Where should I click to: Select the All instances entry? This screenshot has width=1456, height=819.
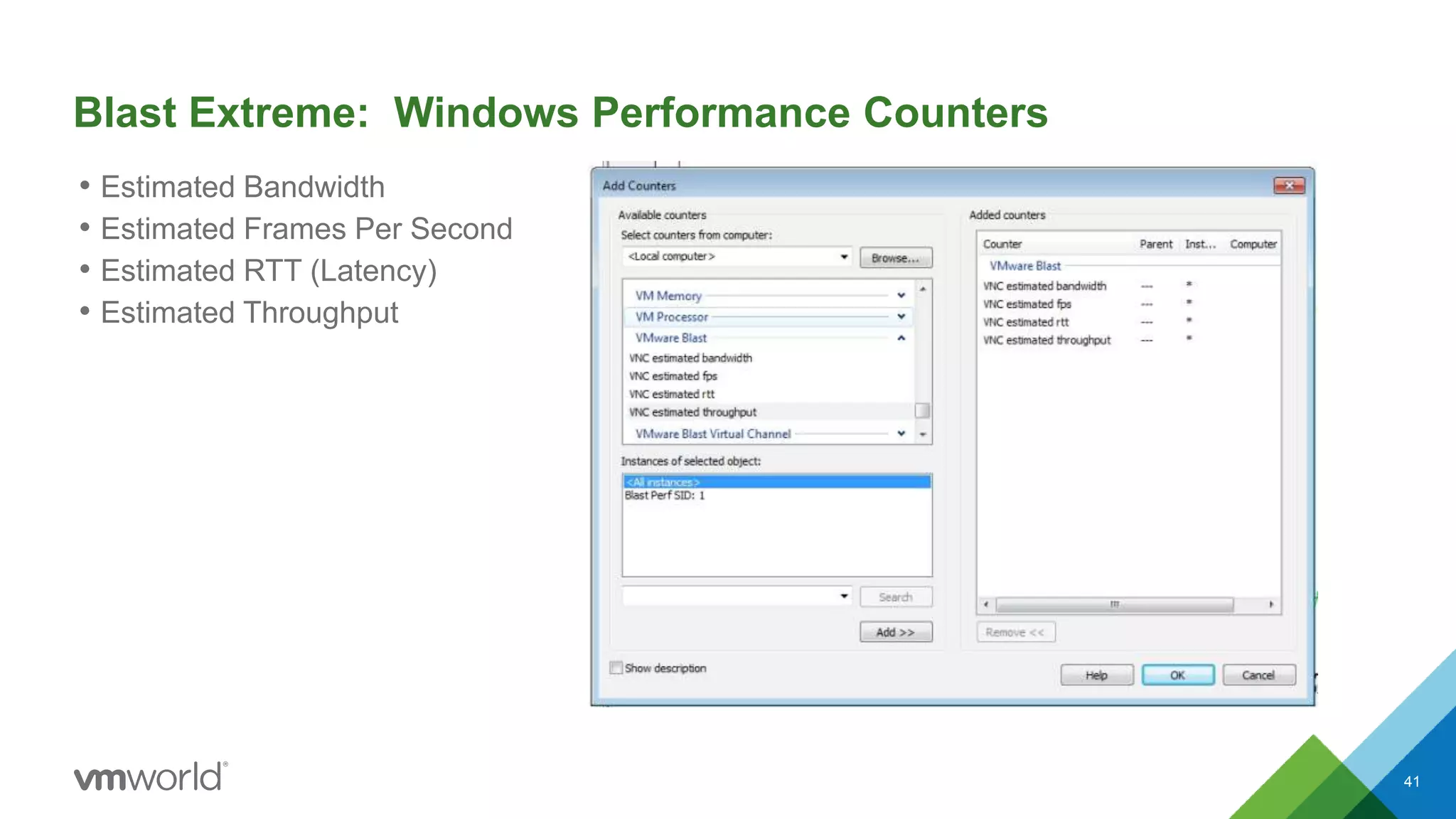click(777, 482)
